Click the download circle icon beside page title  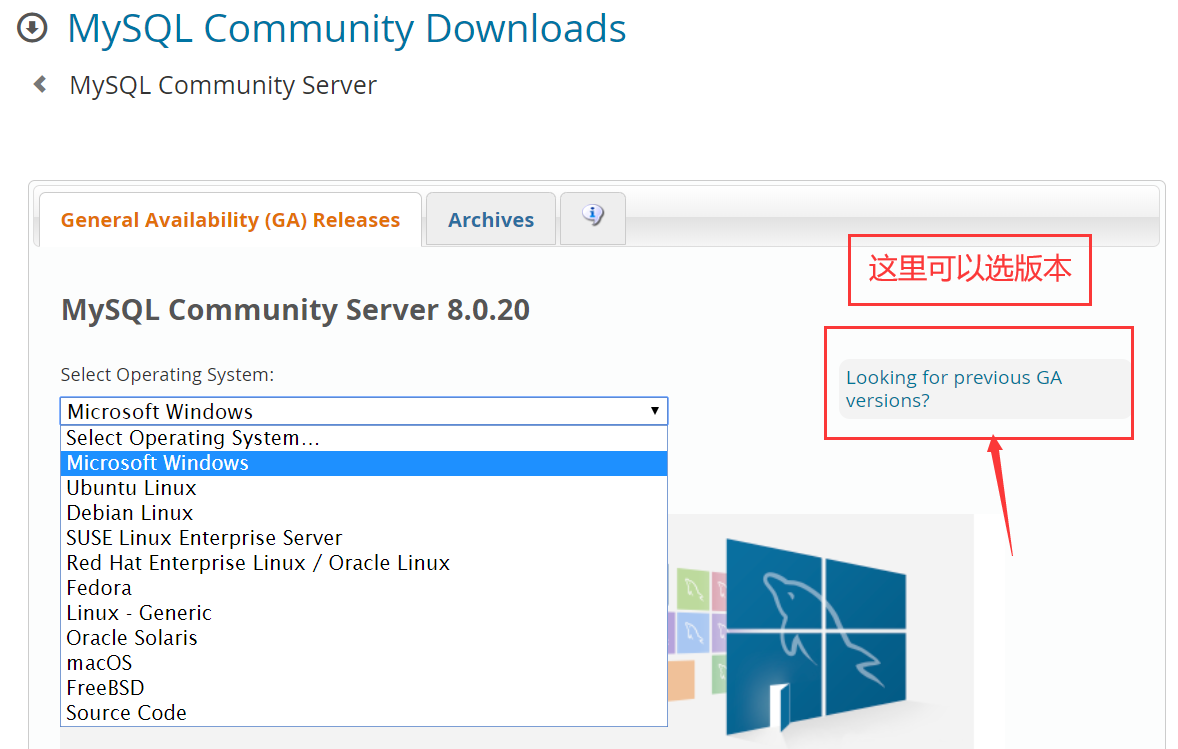[x=32, y=29]
